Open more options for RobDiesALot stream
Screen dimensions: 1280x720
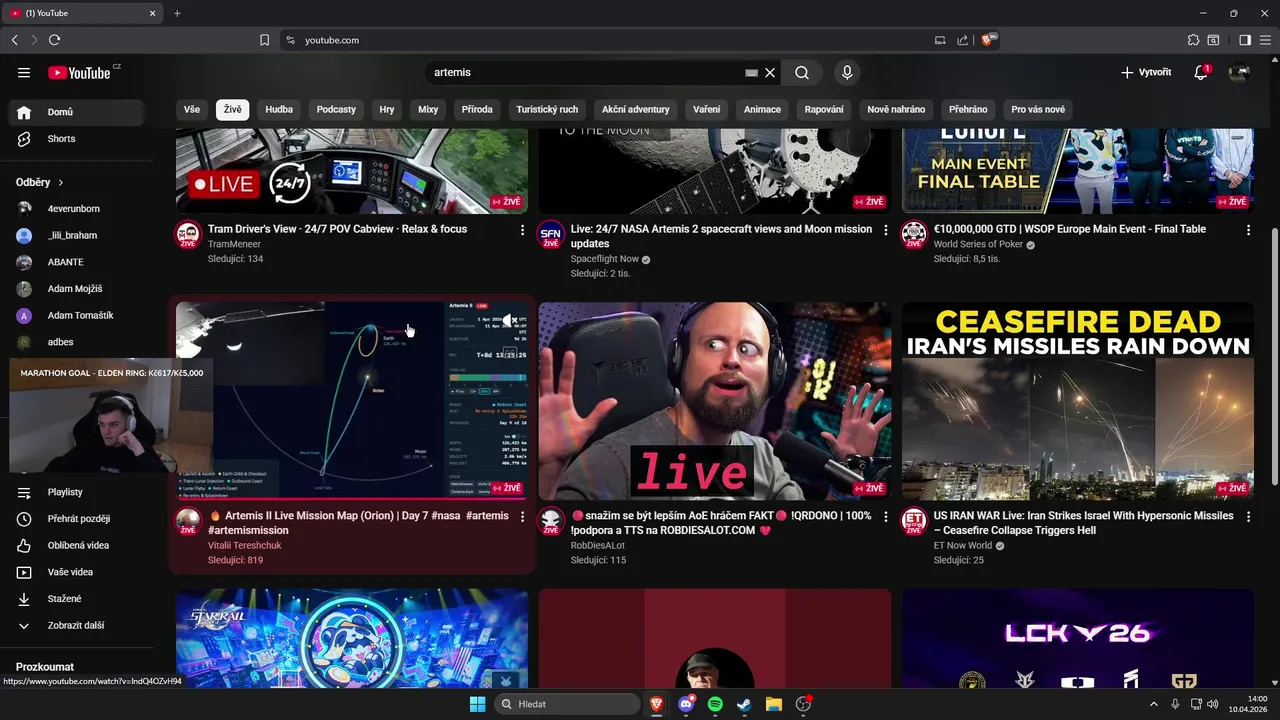885,517
